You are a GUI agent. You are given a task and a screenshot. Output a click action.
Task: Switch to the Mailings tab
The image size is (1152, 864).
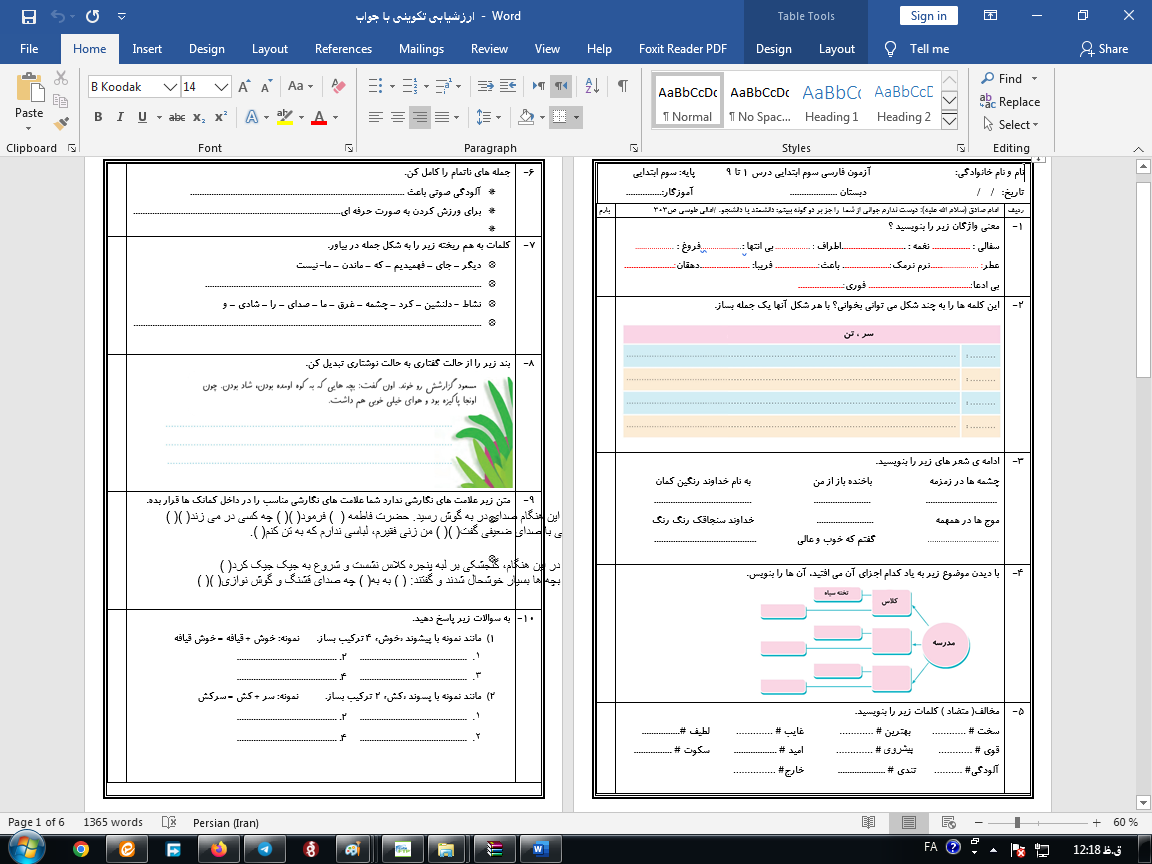pos(421,49)
